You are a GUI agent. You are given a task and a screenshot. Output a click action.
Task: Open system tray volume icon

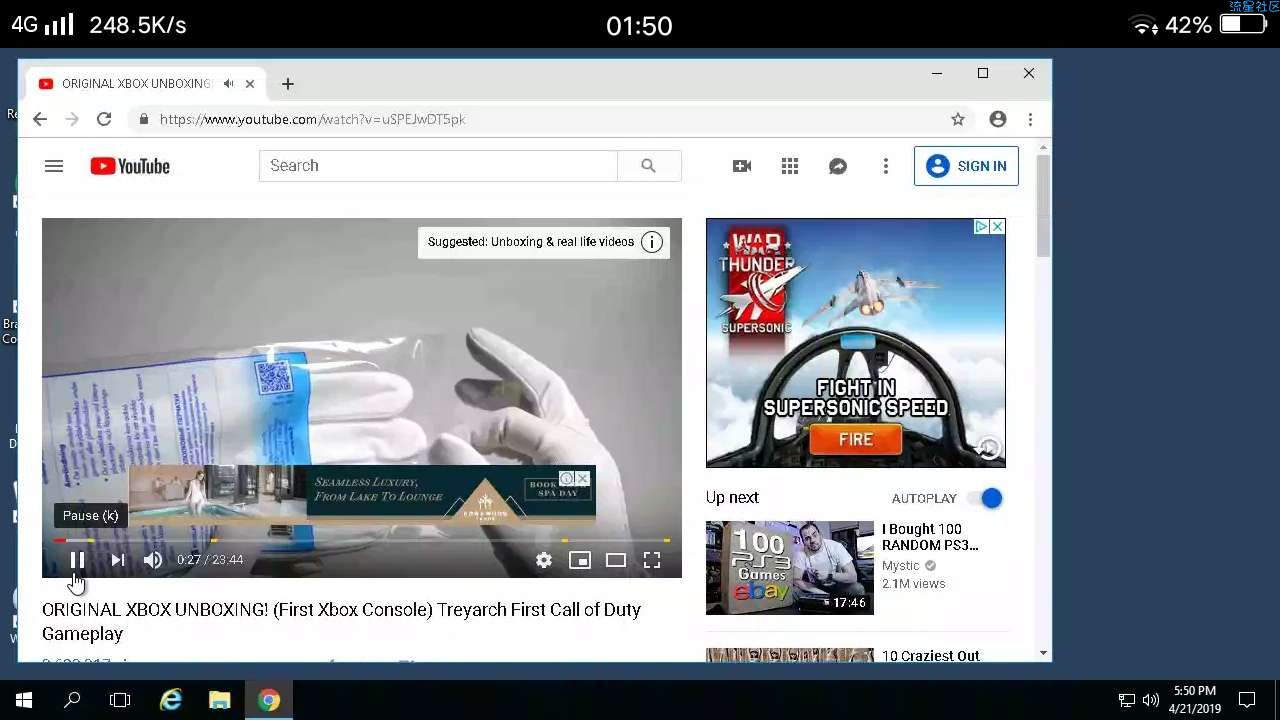tap(1151, 700)
